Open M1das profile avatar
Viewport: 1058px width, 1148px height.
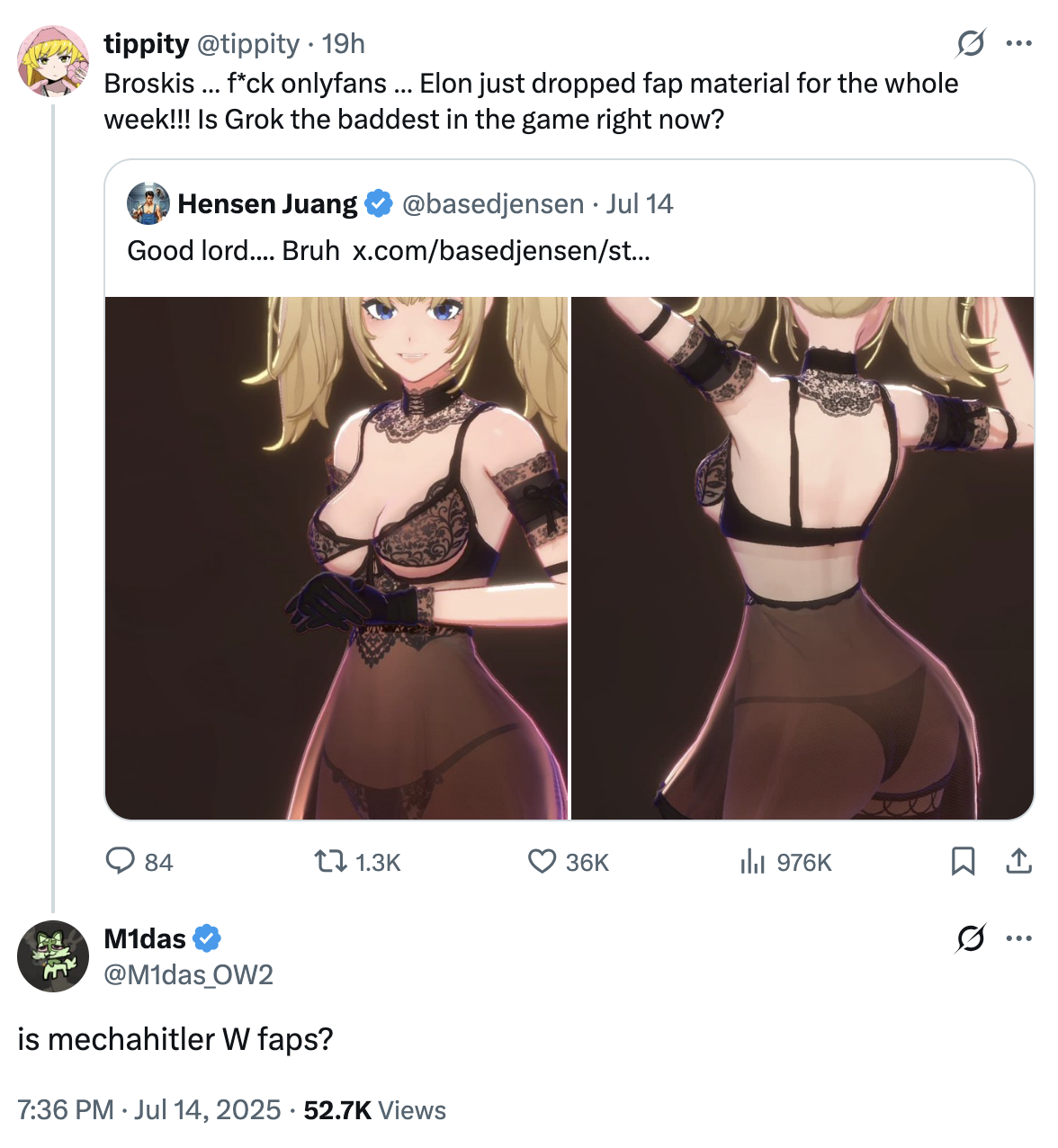tap(53, 956)
